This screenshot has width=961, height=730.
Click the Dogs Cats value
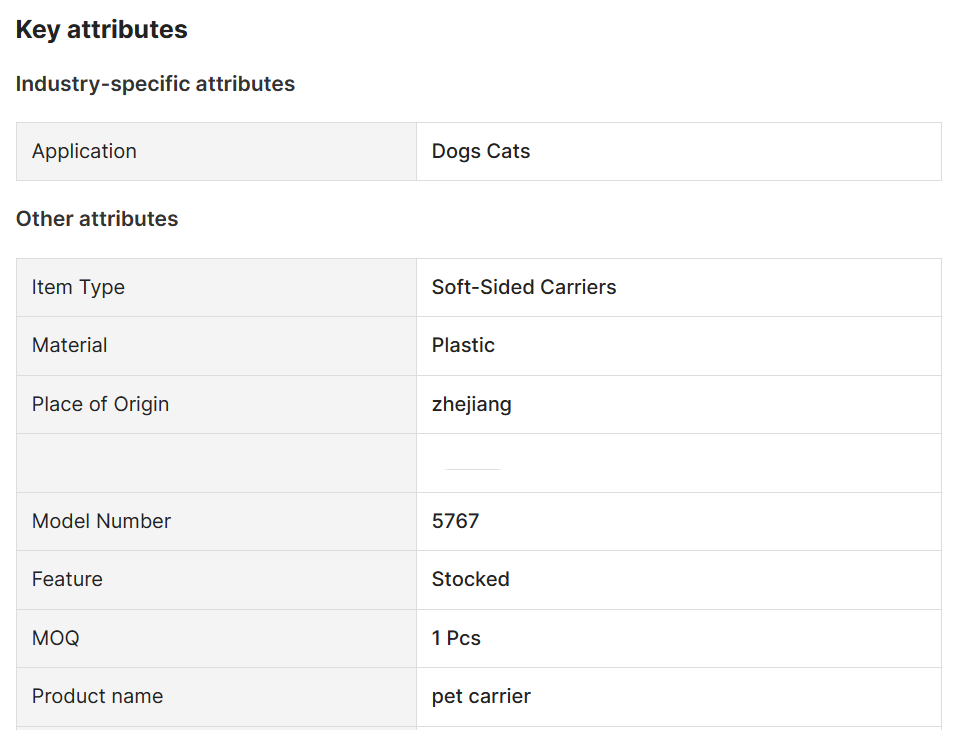point(480,151)
